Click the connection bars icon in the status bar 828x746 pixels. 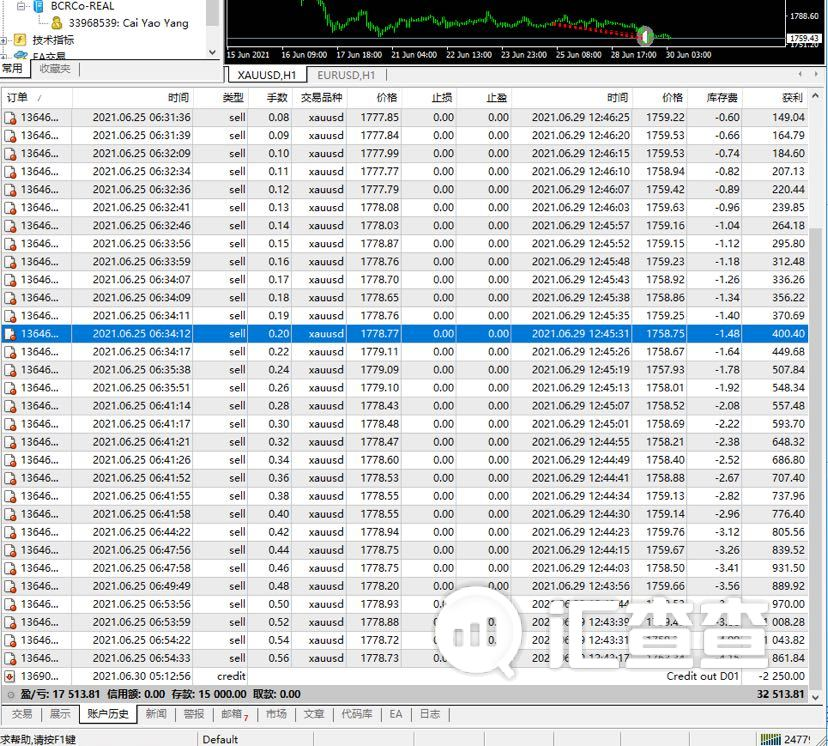[x=770, y=739]
